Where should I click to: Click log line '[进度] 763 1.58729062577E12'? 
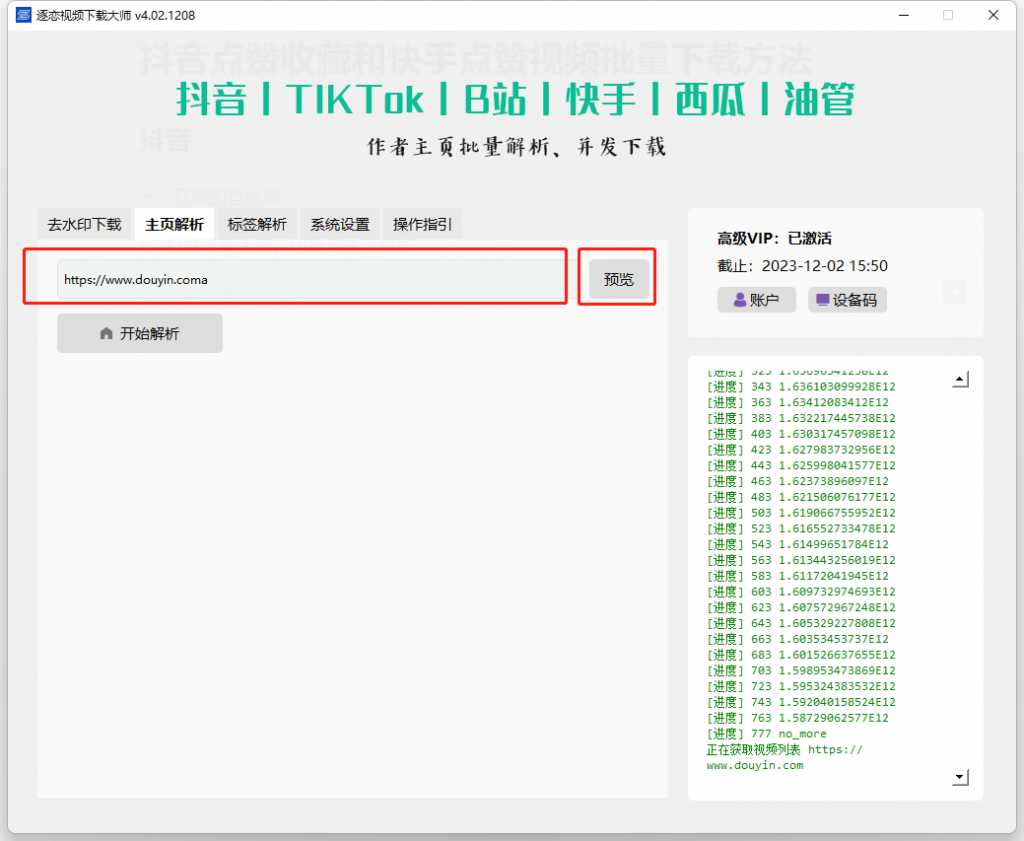coord(797,718)
